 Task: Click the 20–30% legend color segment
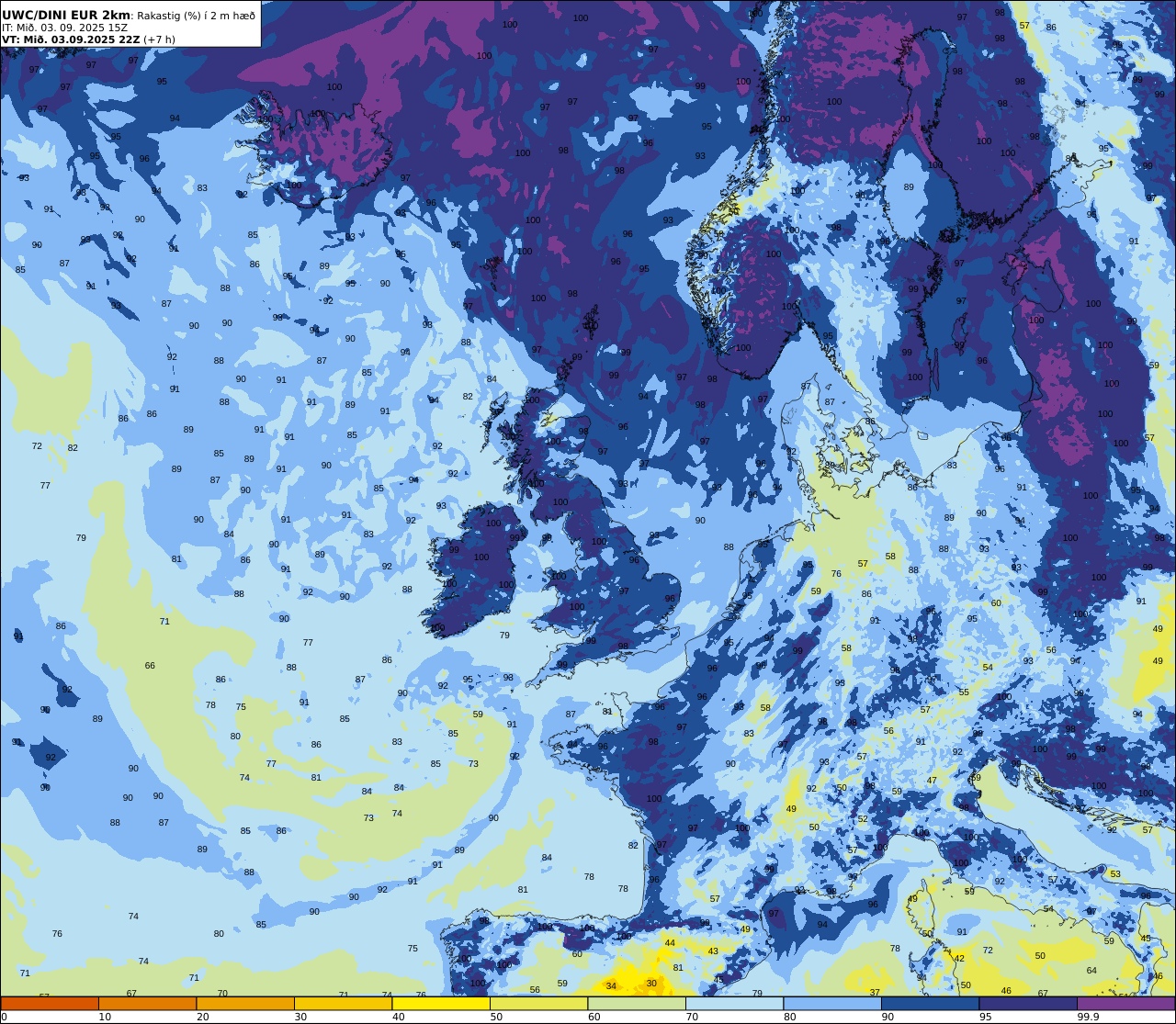(x=245, y=1004)
